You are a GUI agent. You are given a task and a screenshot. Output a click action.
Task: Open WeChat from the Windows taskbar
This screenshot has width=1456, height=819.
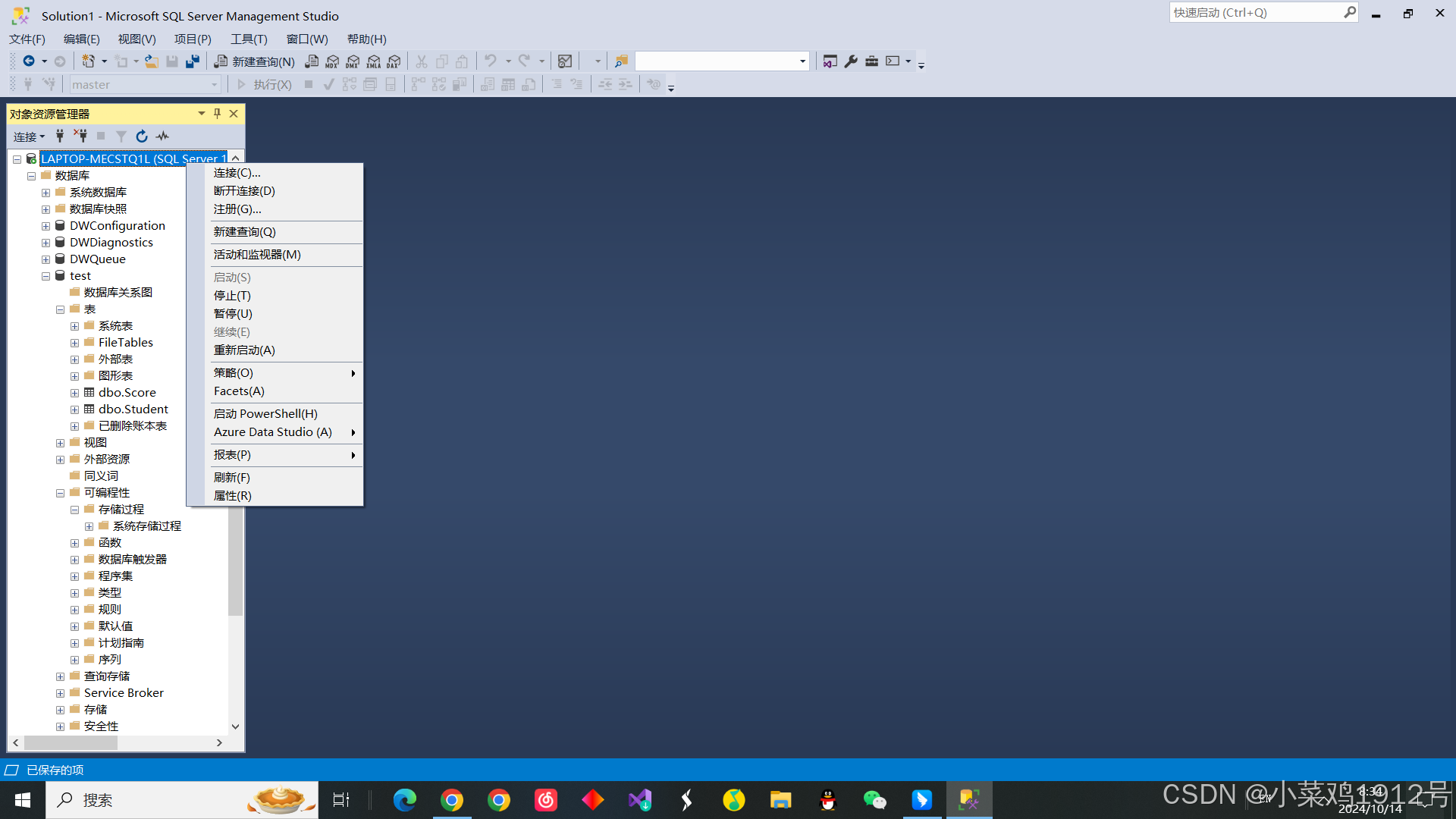click(874, 800)
